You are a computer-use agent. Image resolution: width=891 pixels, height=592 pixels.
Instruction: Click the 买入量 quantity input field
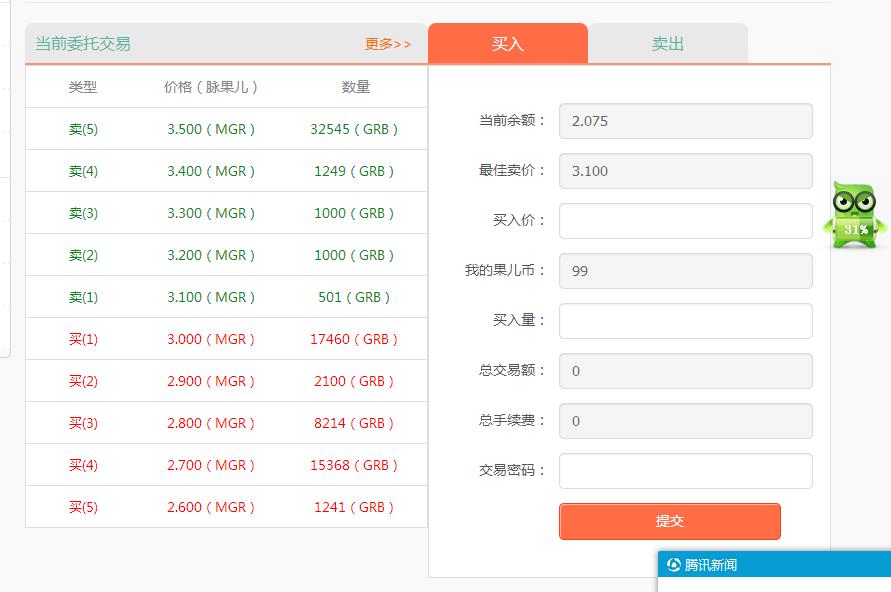(685, 321)
